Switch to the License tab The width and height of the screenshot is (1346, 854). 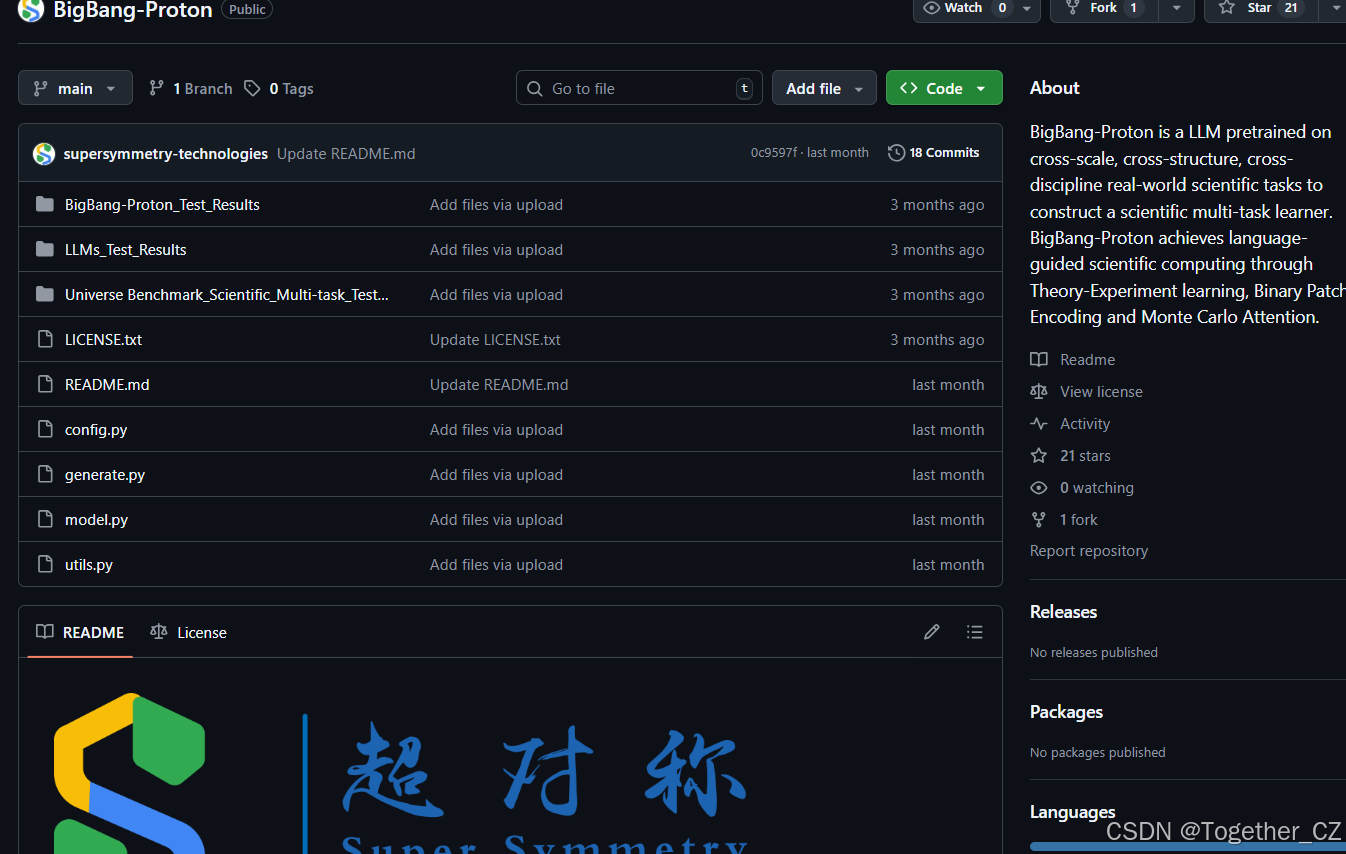coord(188,632)
